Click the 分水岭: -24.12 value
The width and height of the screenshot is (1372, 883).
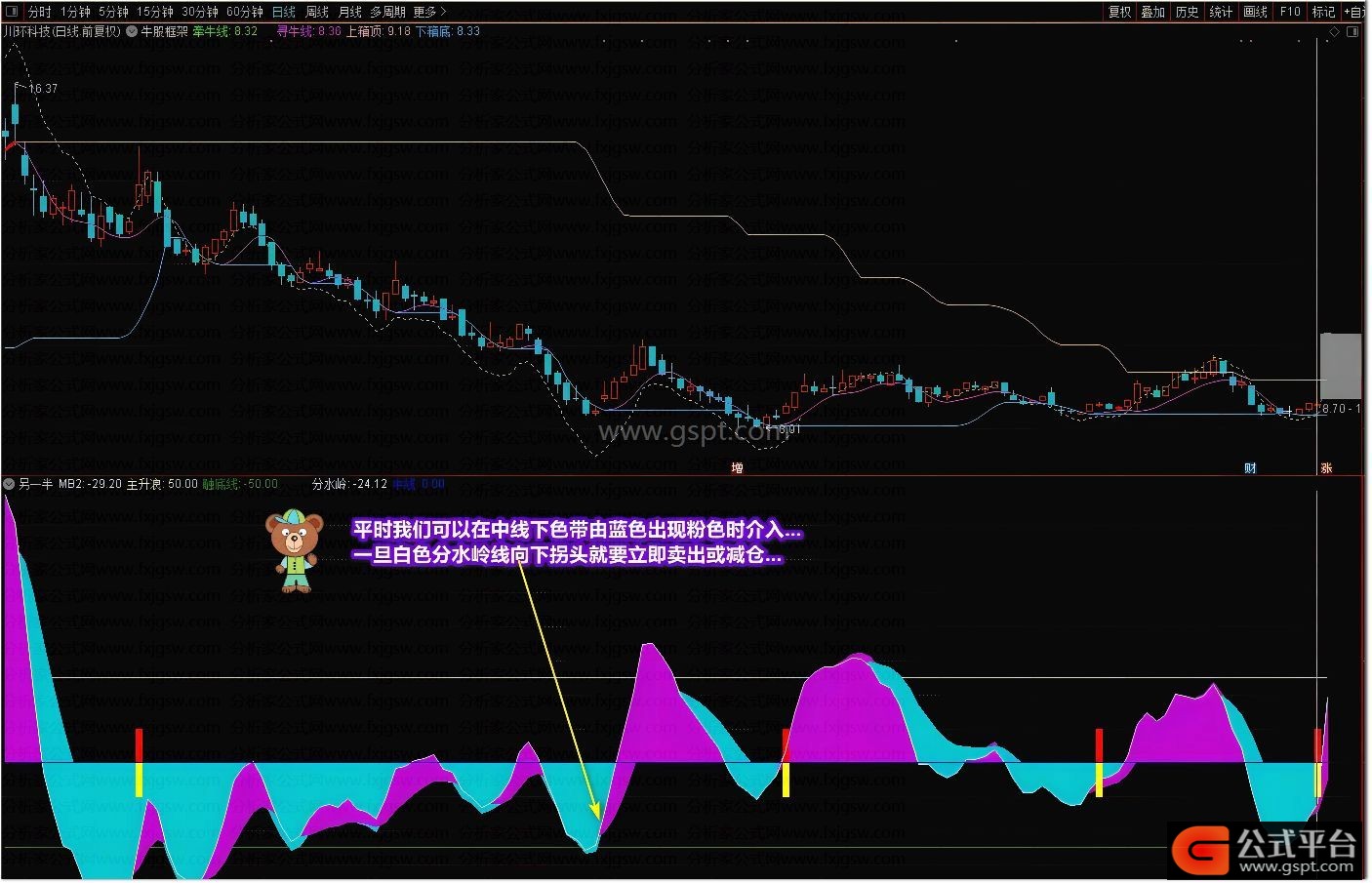(x=349, y=484)
